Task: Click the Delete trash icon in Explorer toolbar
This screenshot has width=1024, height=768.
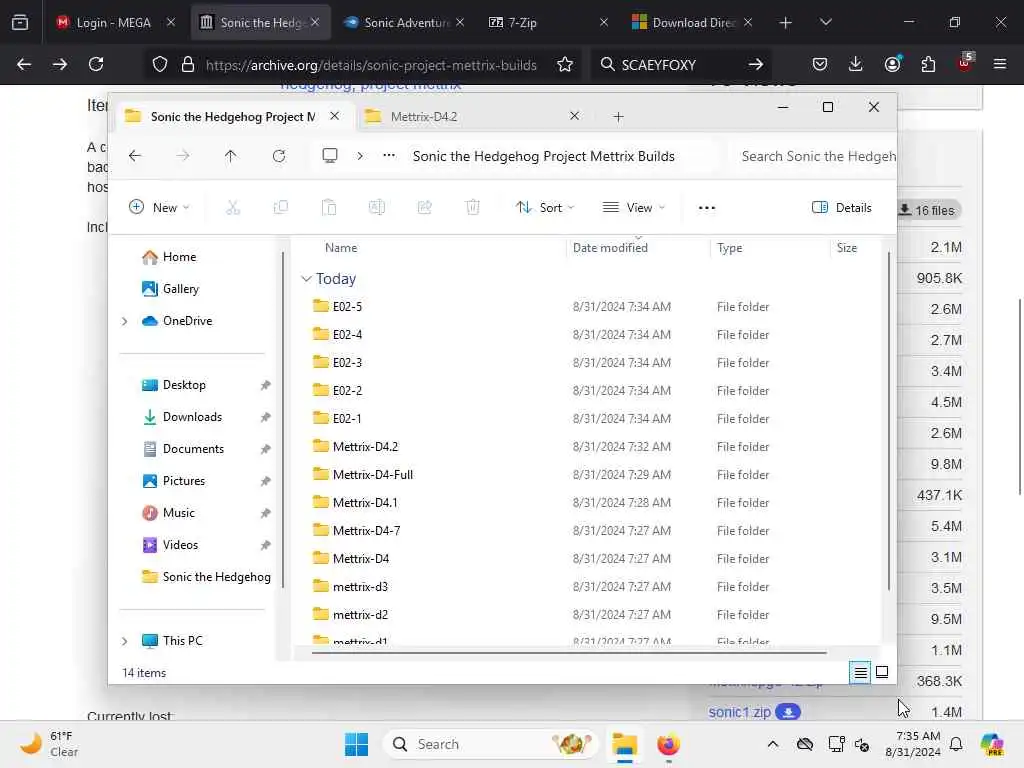Action: click(473, 208)
